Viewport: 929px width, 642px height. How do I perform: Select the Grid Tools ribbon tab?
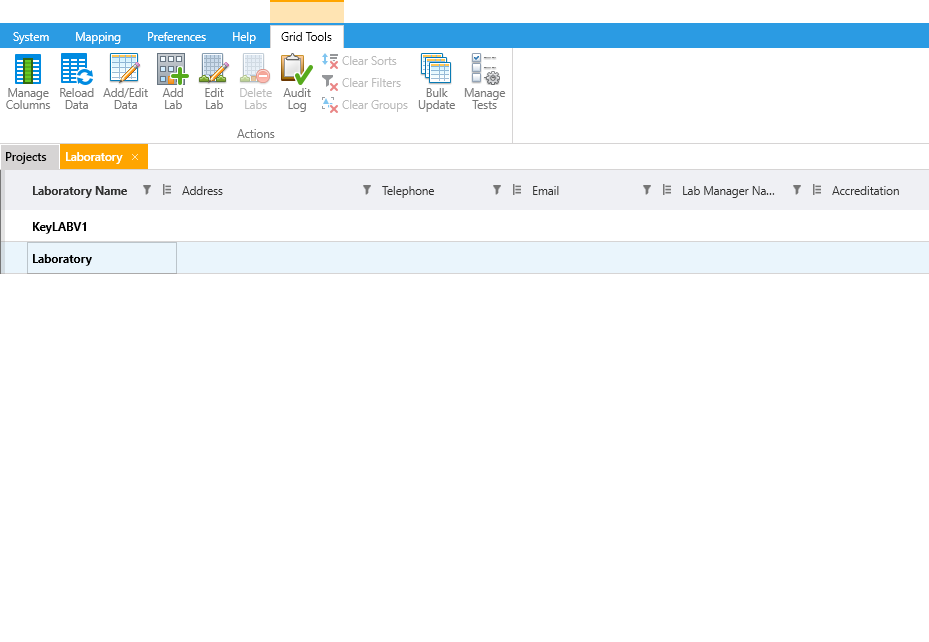pyautogui.click(x=306, y=37)
